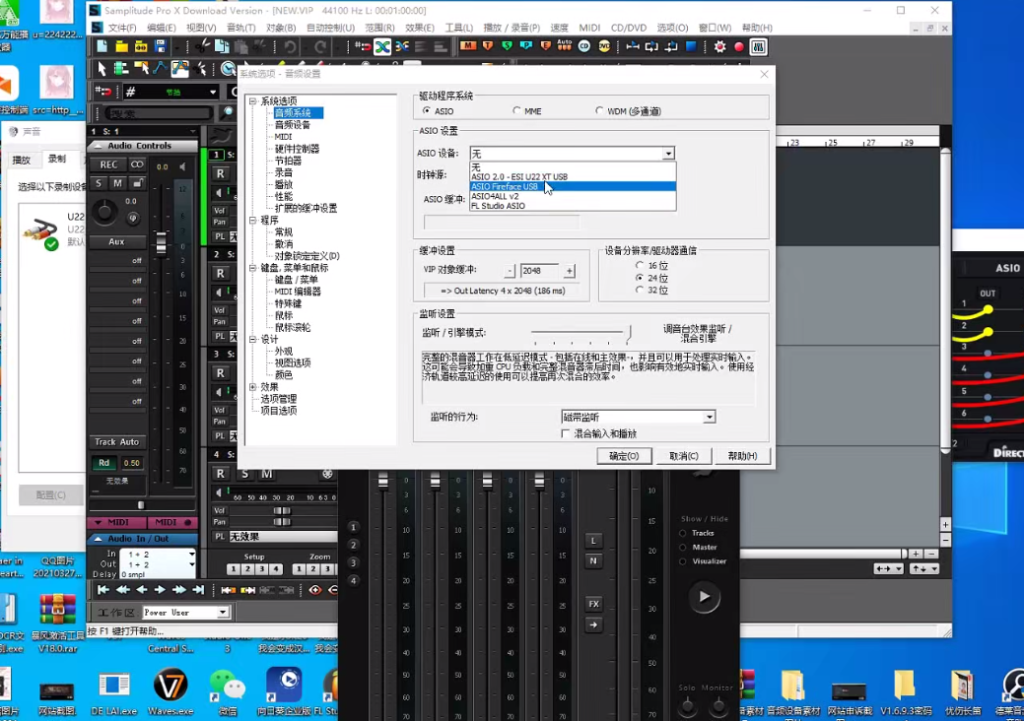Click the Open folder icon in toolbar
The height and width of the screenshot is (721, 1024).
pyautogui.click(x=121, y=46)
